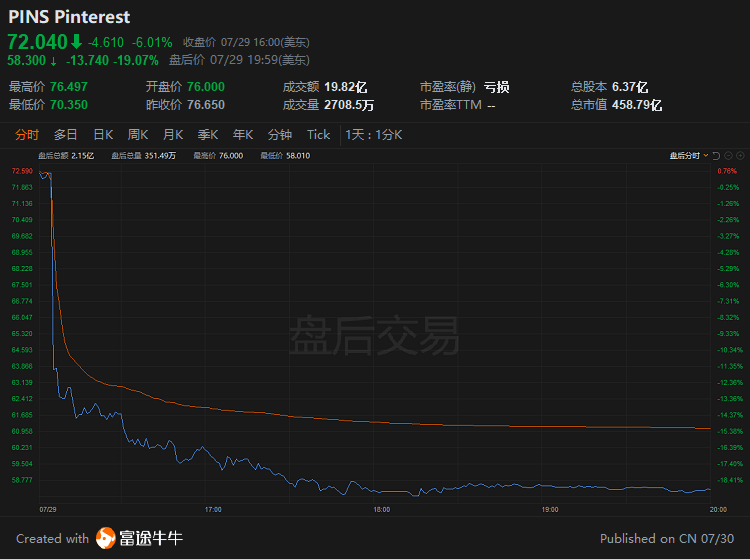Select the 分时 tab
Screen dimensions: 750x559
[27, 135]
